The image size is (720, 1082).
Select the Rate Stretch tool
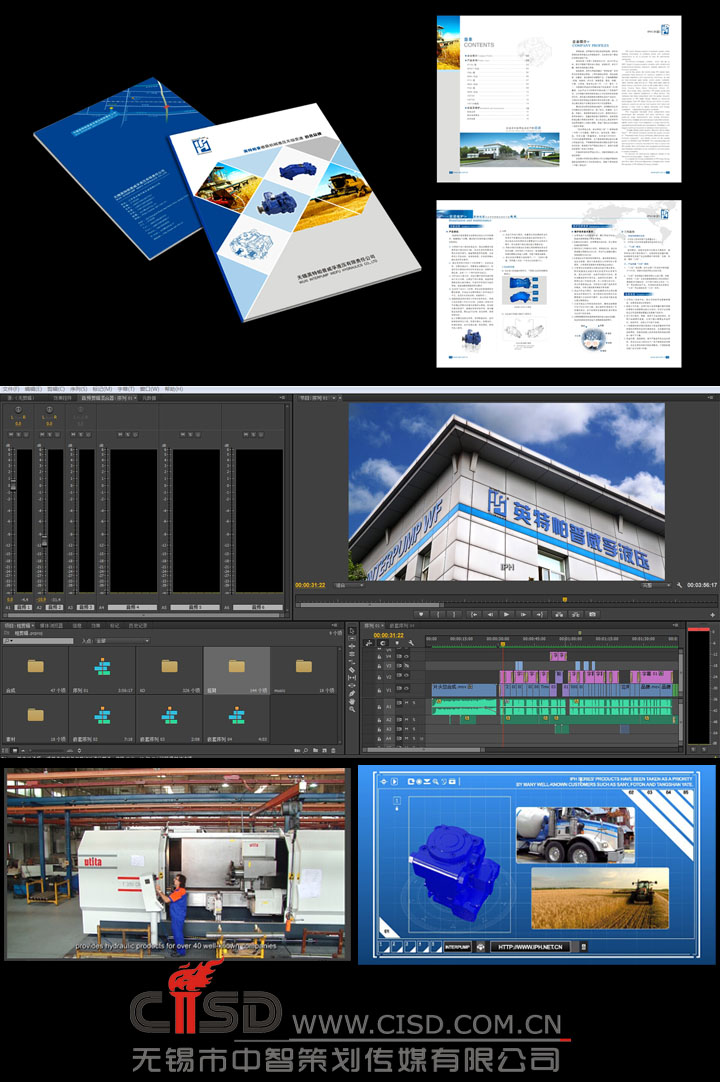(352, 662)
